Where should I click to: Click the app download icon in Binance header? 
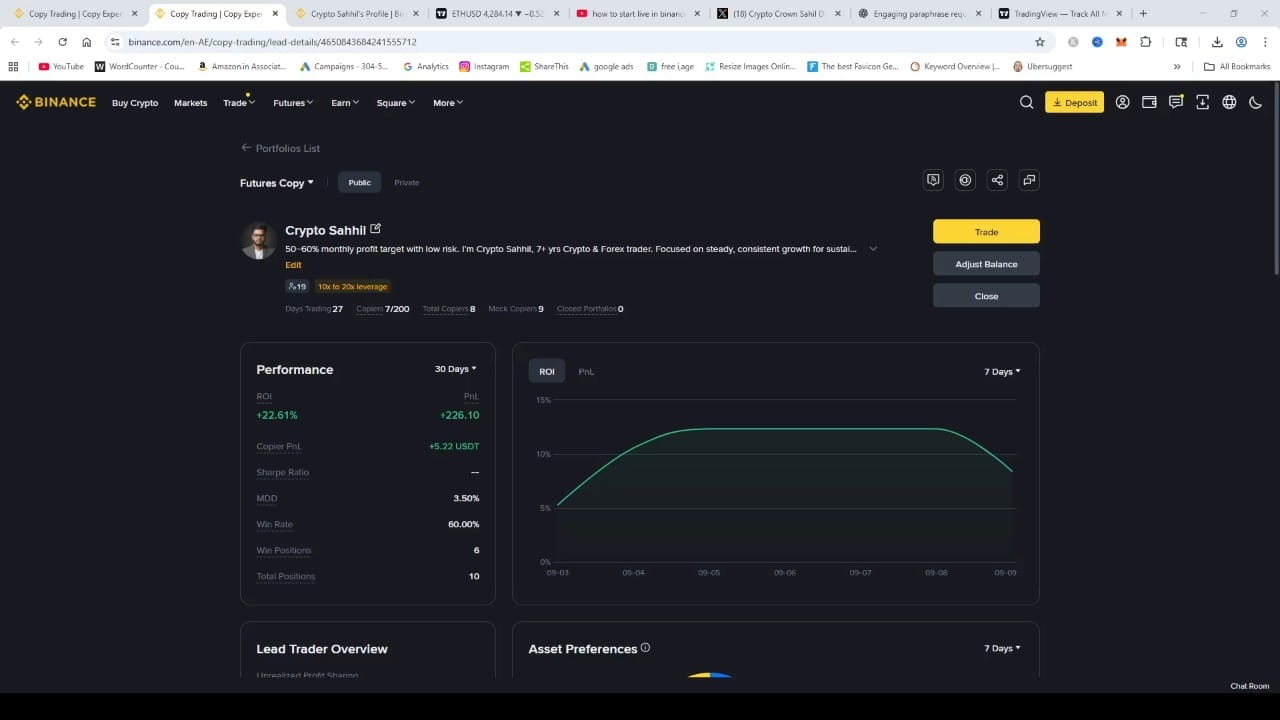pos(1202,102)
